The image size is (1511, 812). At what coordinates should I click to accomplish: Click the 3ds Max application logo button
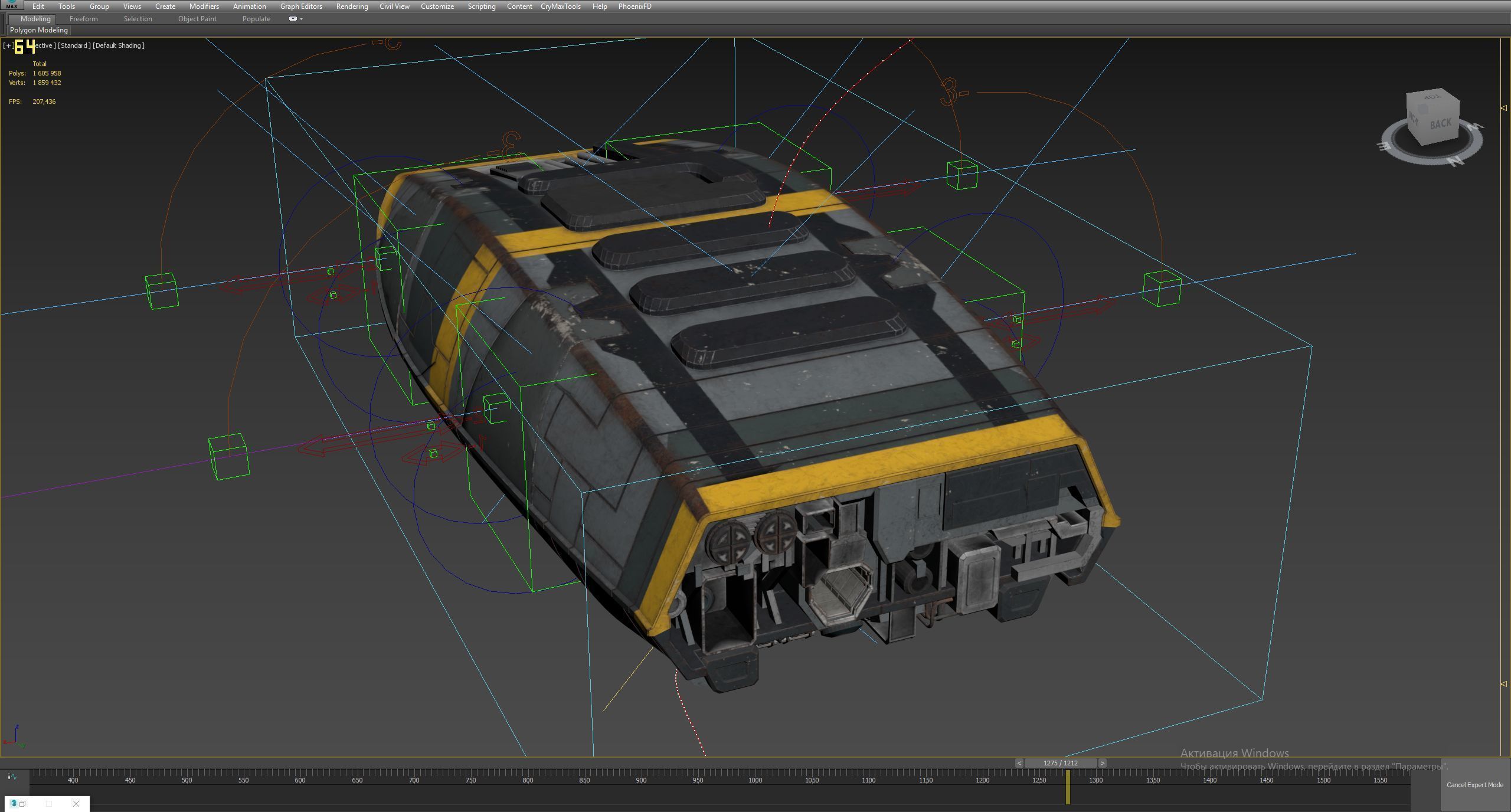point(11,5)
